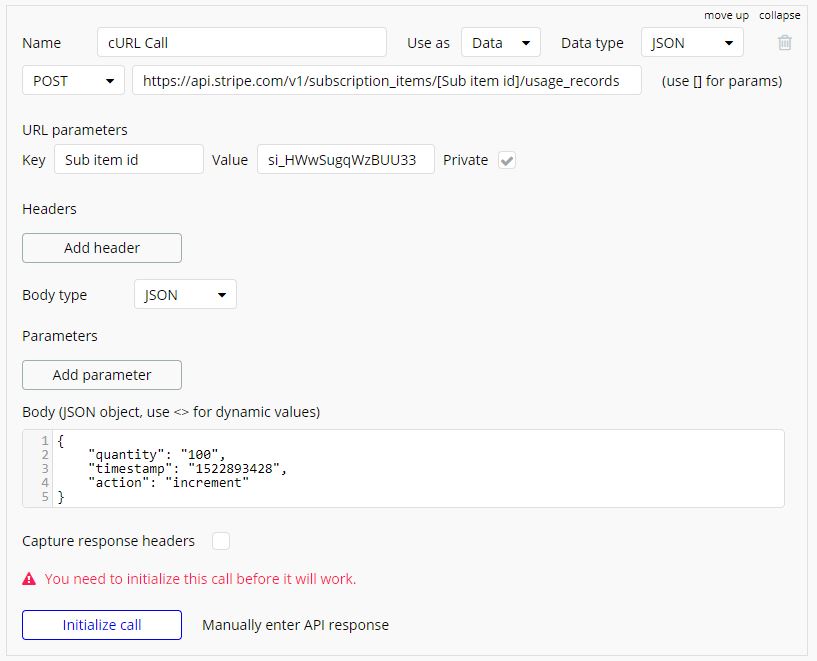The width and height of the screenshot is (817, 661).
Task: Click the move up link
Action: click(726, 16)
